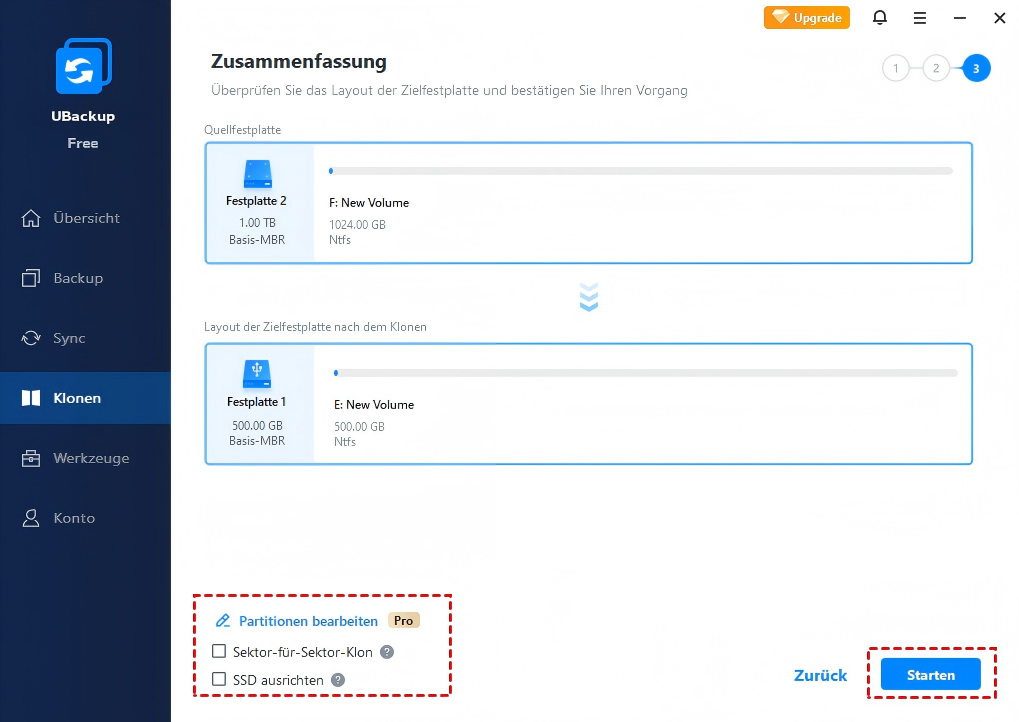Image resolution: width=1019 pixels, height=722 pixels.
Task: Click the Festplatte 2 source disk icon
Action: click(x=258, y=175)
